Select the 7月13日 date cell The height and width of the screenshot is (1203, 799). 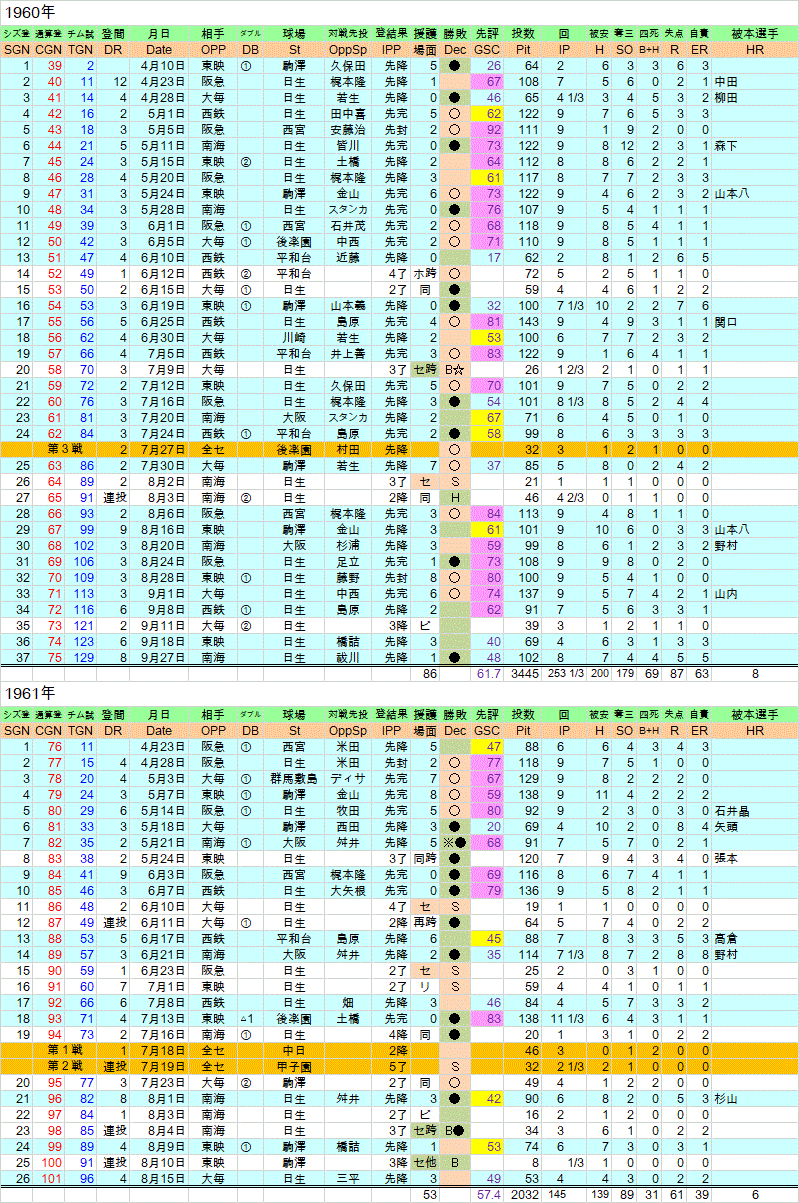point(158,1018)
